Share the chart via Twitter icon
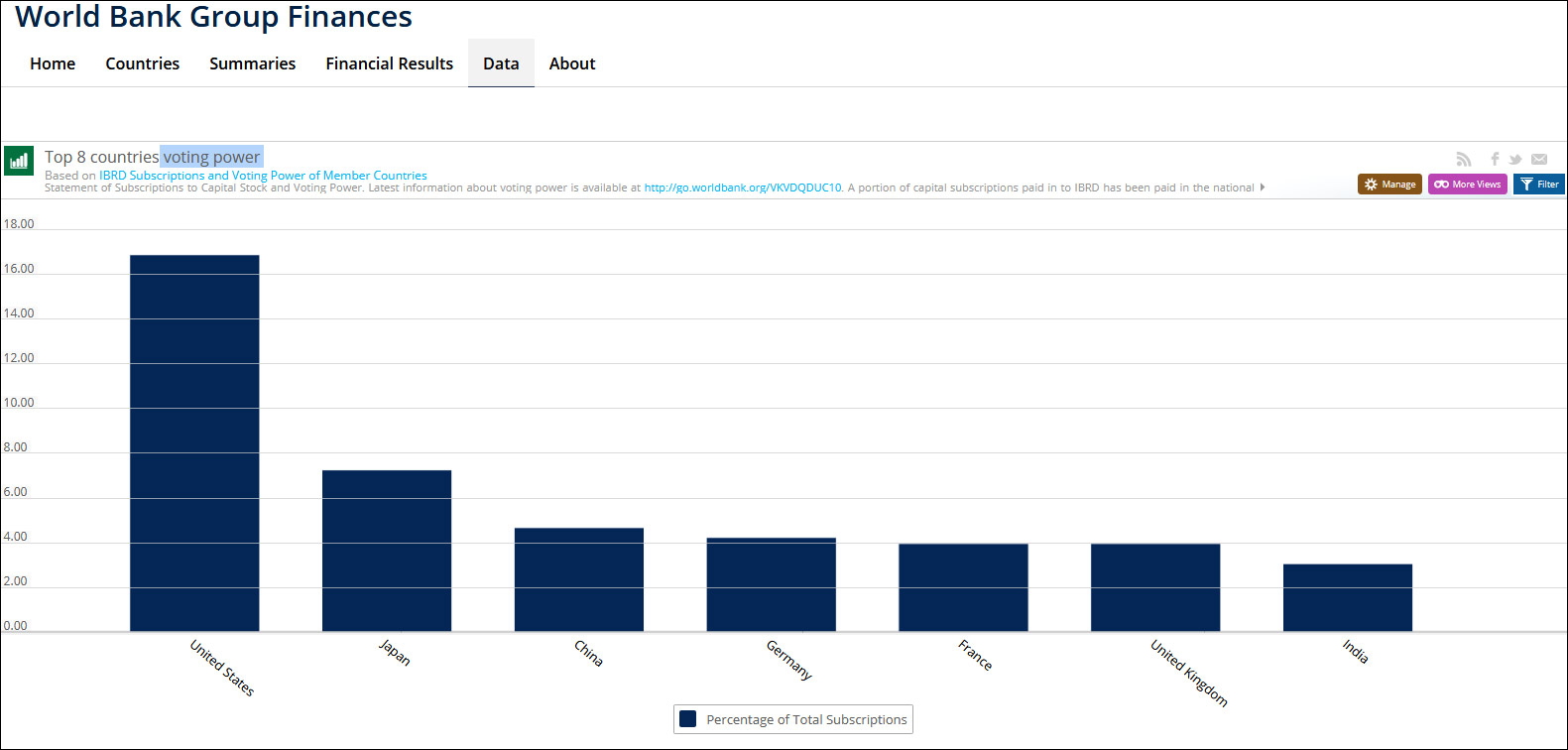The image size is (1568, 750). tap(1515, 159)
